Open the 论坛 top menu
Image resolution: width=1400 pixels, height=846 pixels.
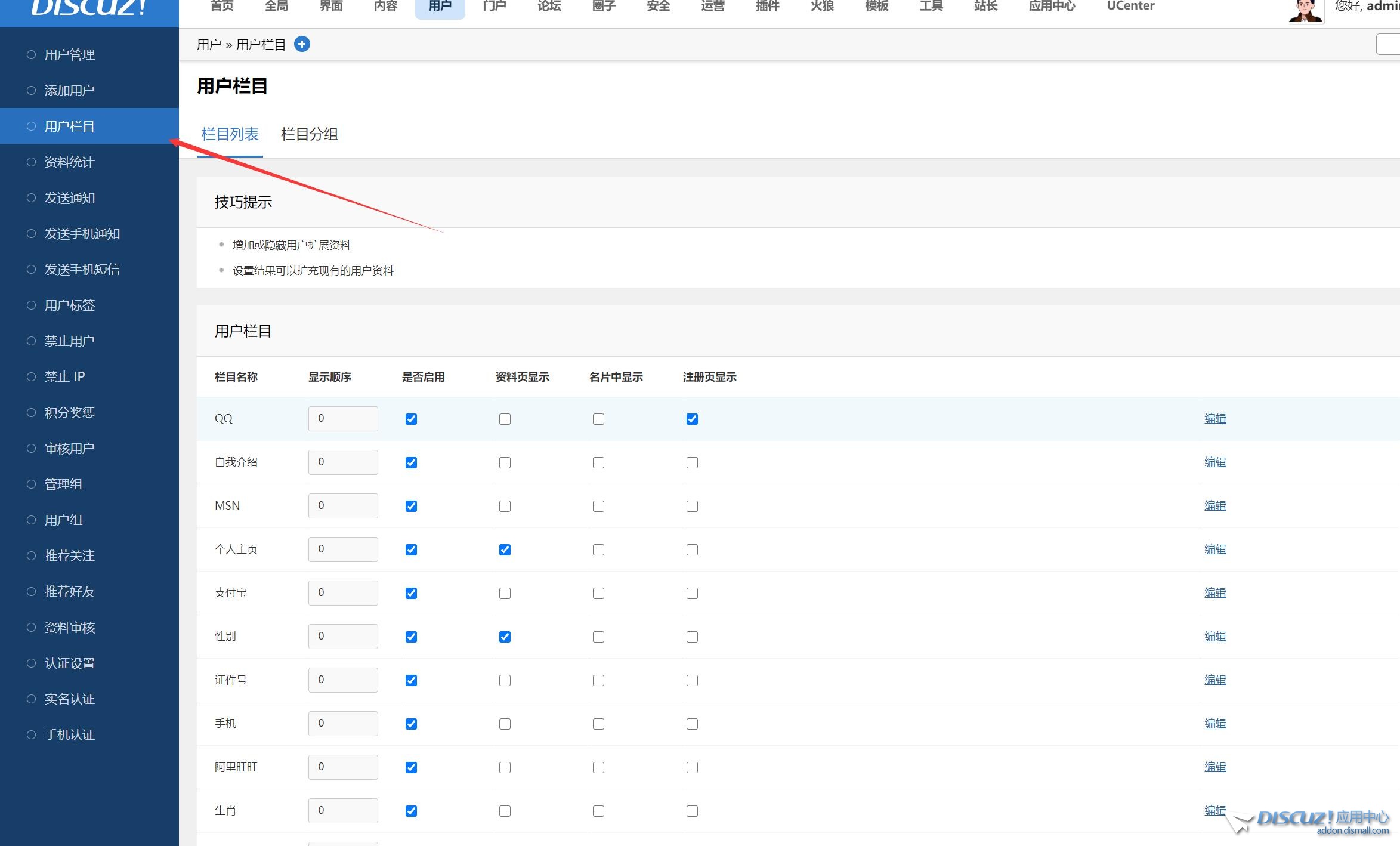[549, 6]
